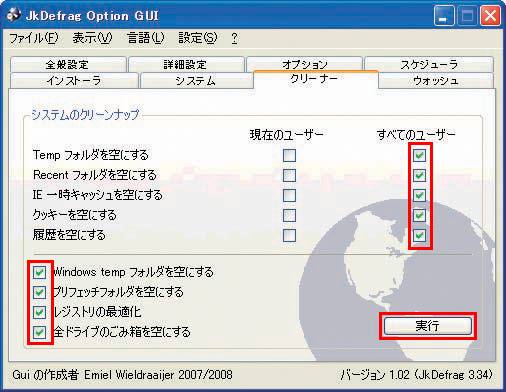Open the 設定(S) menu
506x392 pixels.
point(198,38)
